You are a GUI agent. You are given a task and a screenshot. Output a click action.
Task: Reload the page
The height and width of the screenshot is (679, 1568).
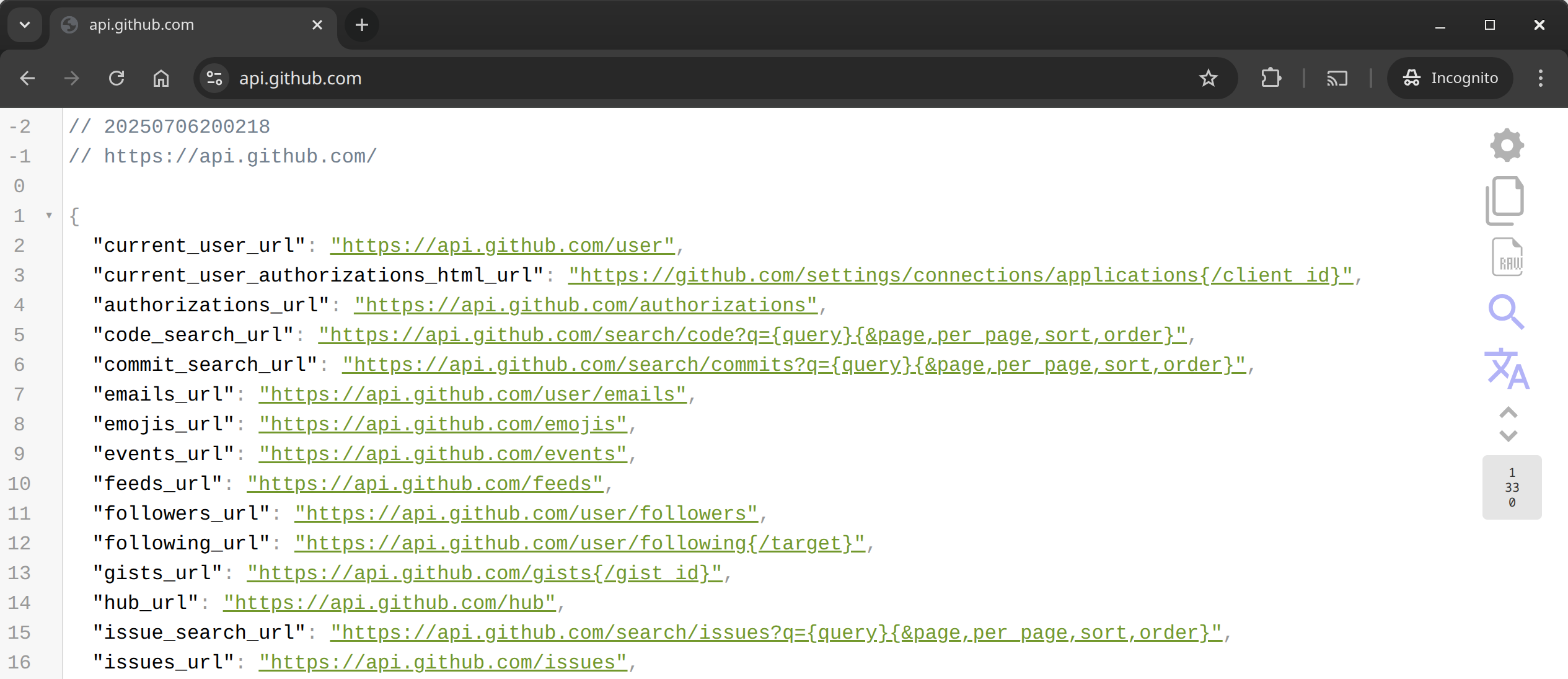point(117,78)
